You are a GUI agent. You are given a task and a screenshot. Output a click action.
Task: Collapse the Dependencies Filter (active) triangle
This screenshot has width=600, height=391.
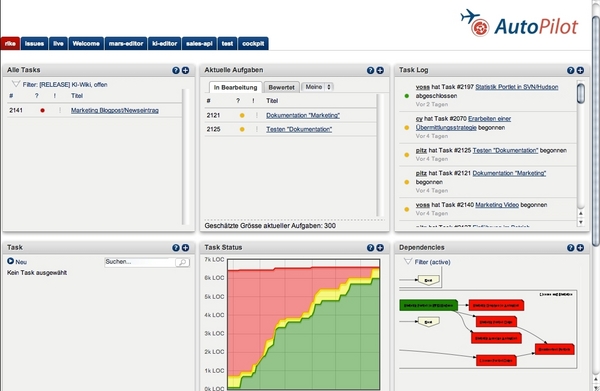[x=408, y=261]
